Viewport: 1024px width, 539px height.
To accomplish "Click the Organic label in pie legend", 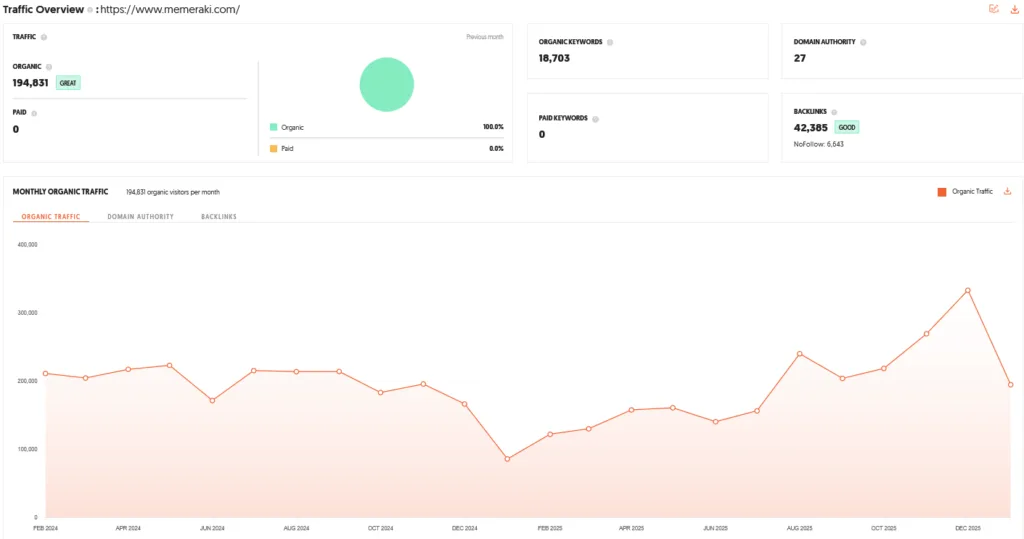I will 293,127.
